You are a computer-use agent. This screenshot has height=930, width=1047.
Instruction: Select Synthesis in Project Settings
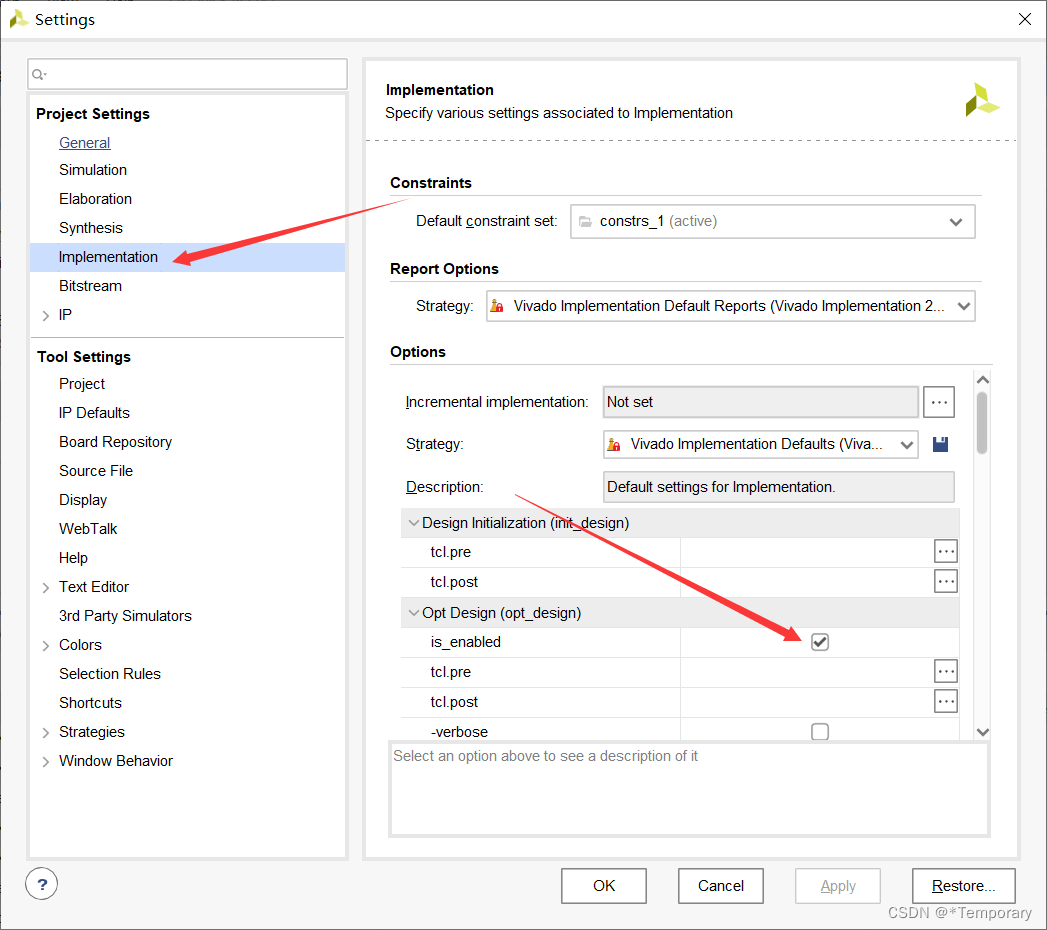tap(90, 227)
